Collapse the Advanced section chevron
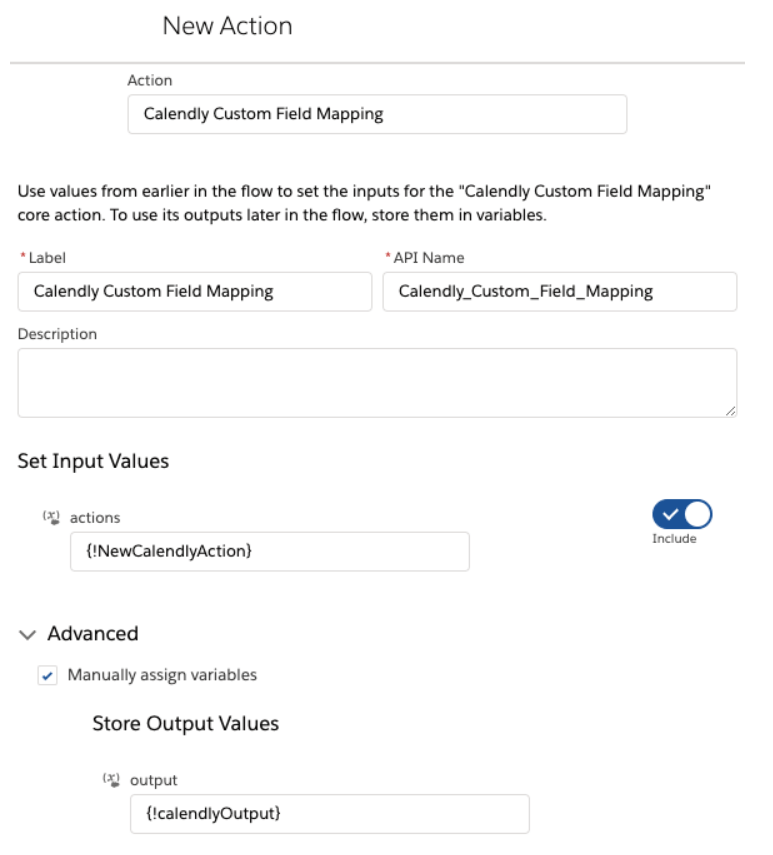773x855 pixels. [27, 635]
